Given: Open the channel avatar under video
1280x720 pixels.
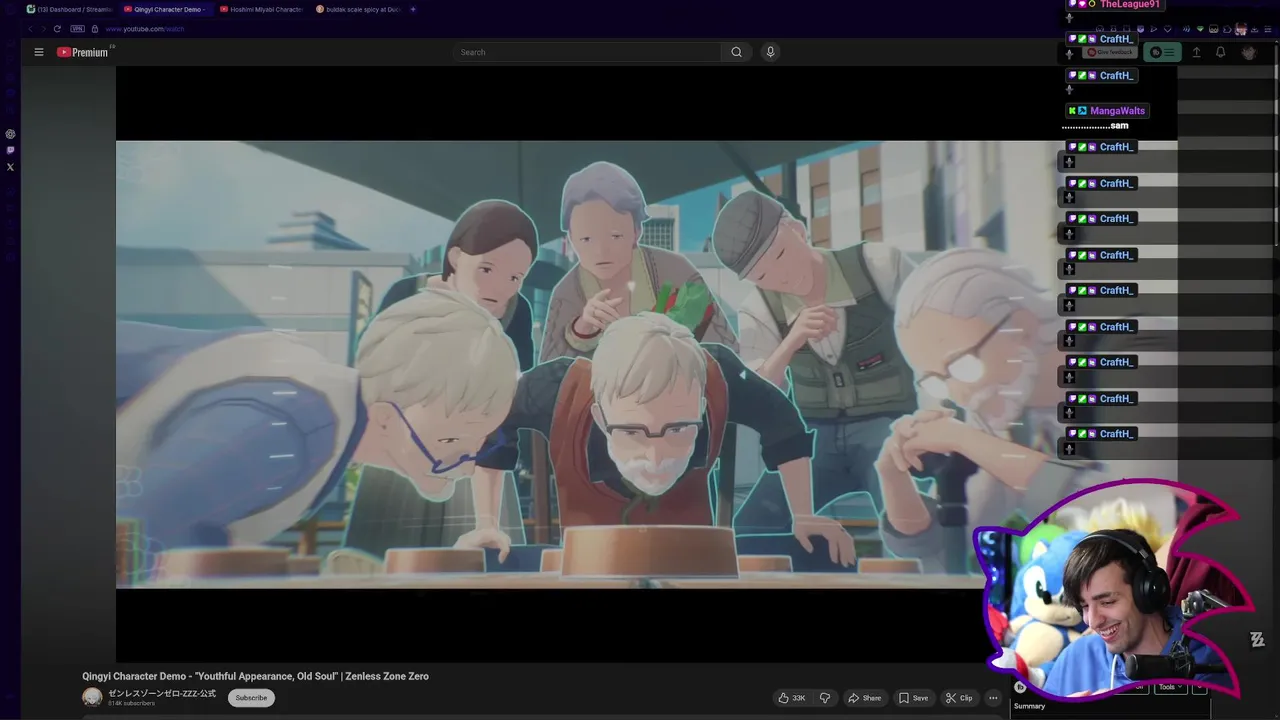Looking at the screenshot, I should click(92, 697).
